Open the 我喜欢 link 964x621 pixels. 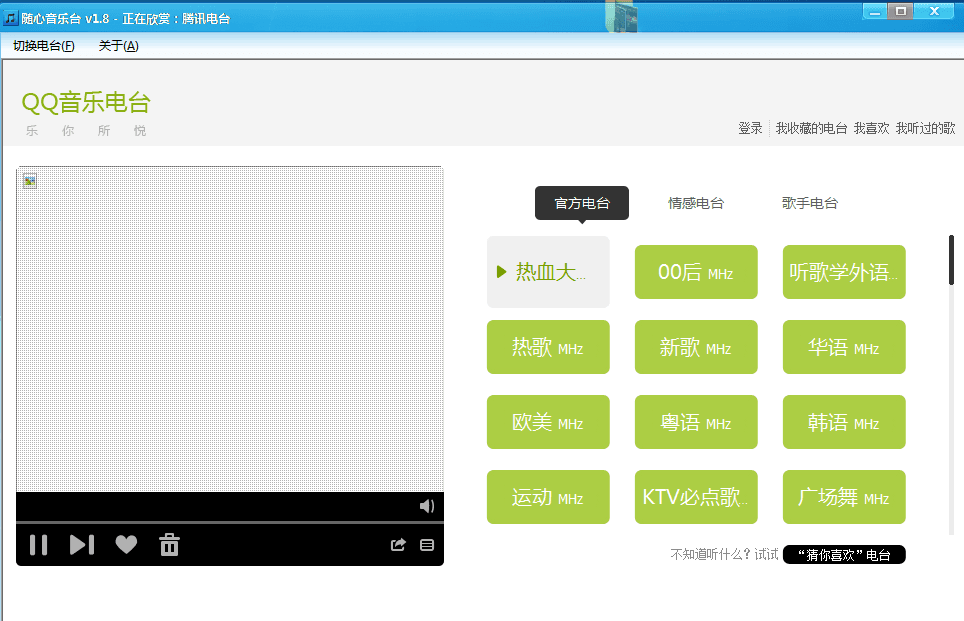click(x=871, y=128)
